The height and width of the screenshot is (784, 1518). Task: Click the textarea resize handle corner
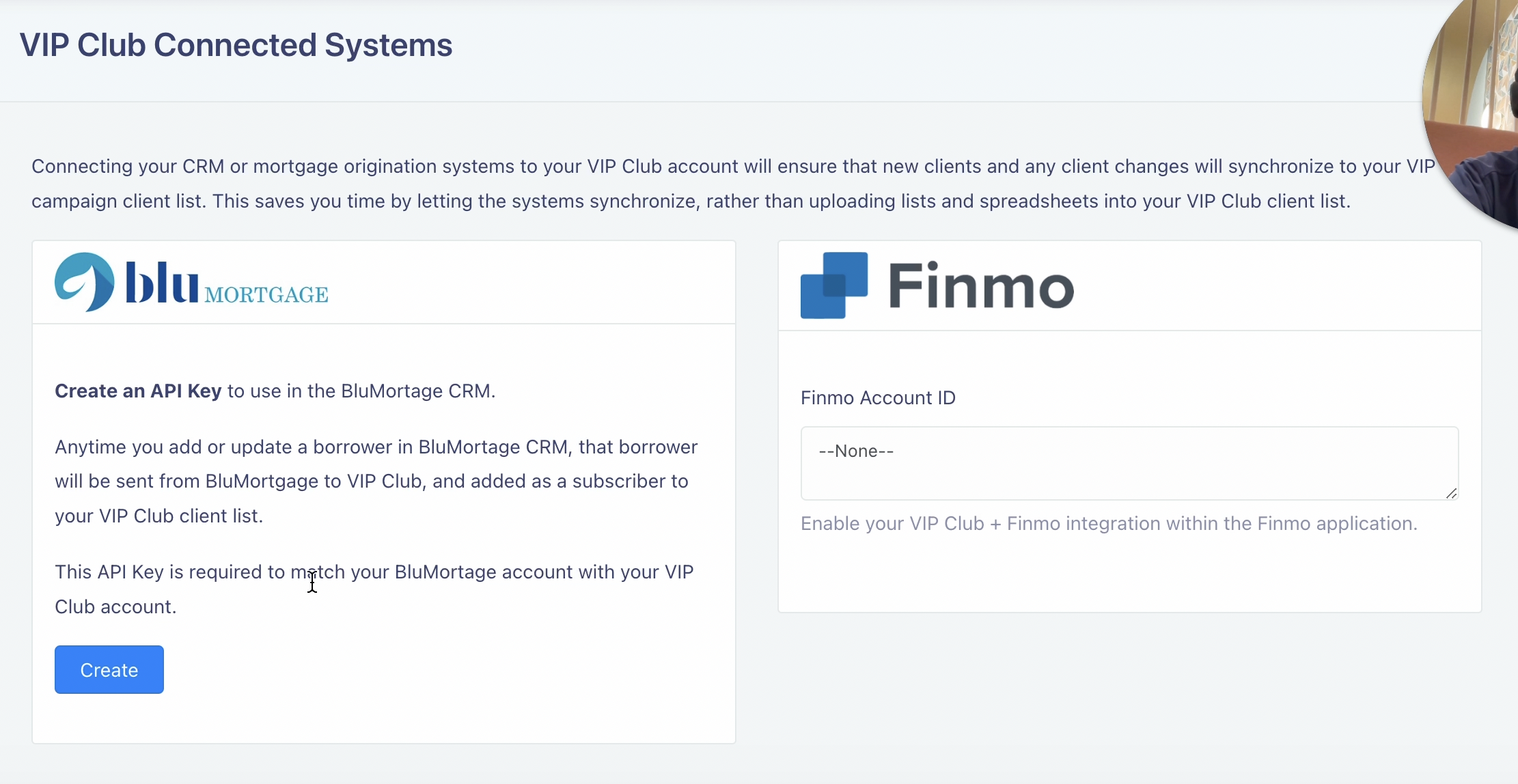point(1451,493)
